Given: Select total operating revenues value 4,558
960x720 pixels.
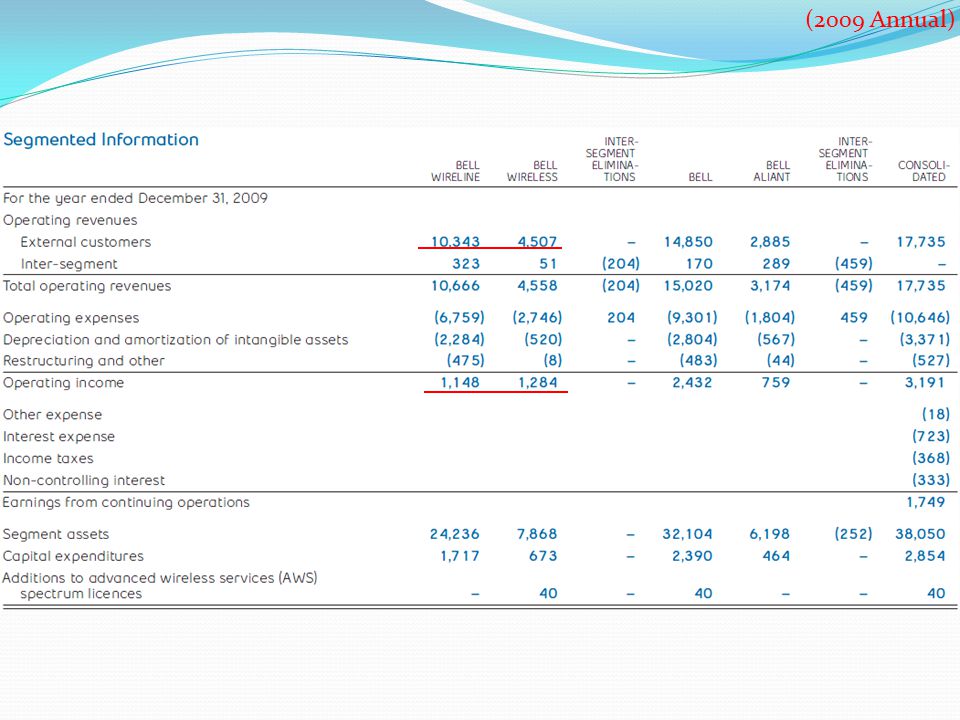Looking at the screenshot, I should (538, 286).
